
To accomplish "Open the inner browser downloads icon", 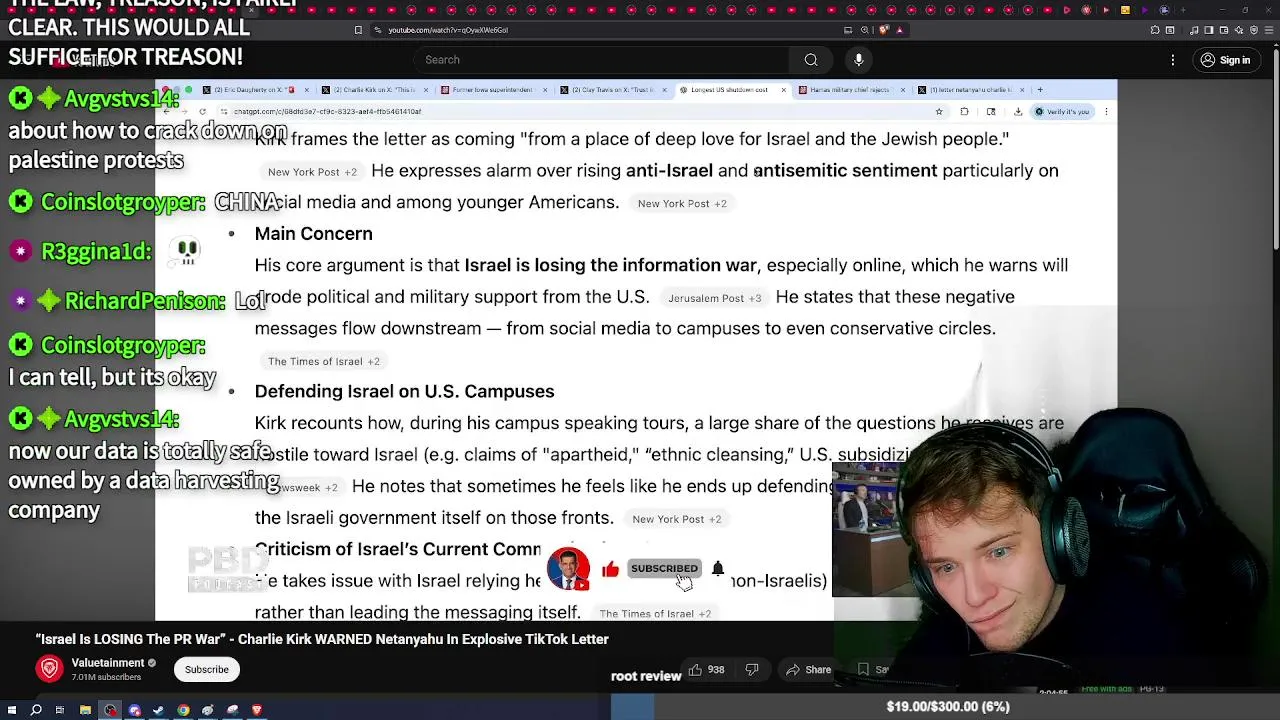I will [1018, 111].
